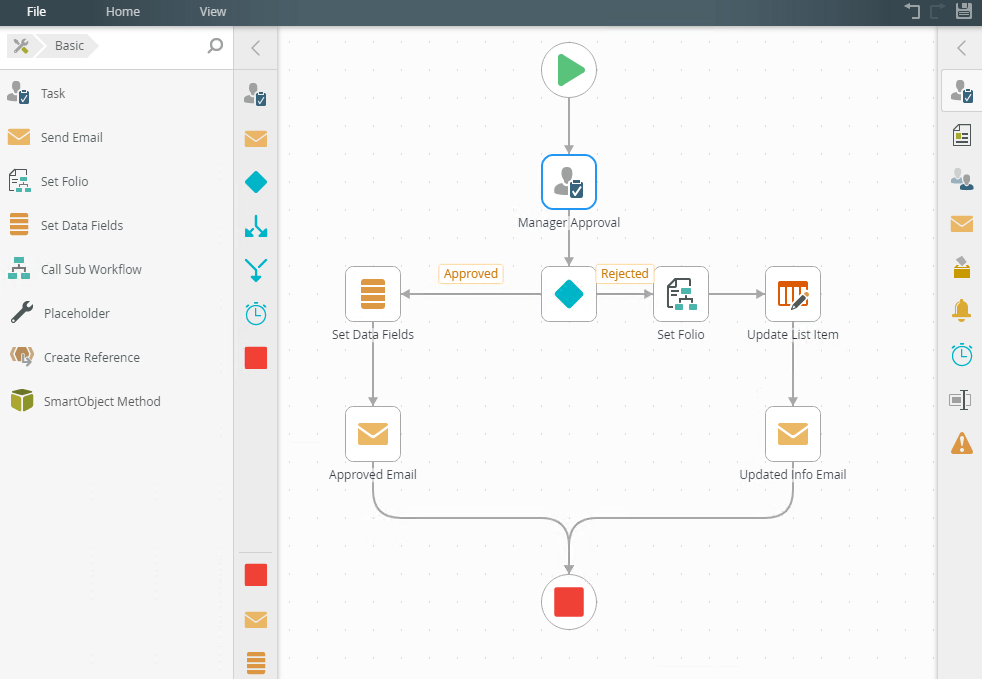982x679 pixels.
Task: Select the blue diamond decision node
Action: [569, 294]
